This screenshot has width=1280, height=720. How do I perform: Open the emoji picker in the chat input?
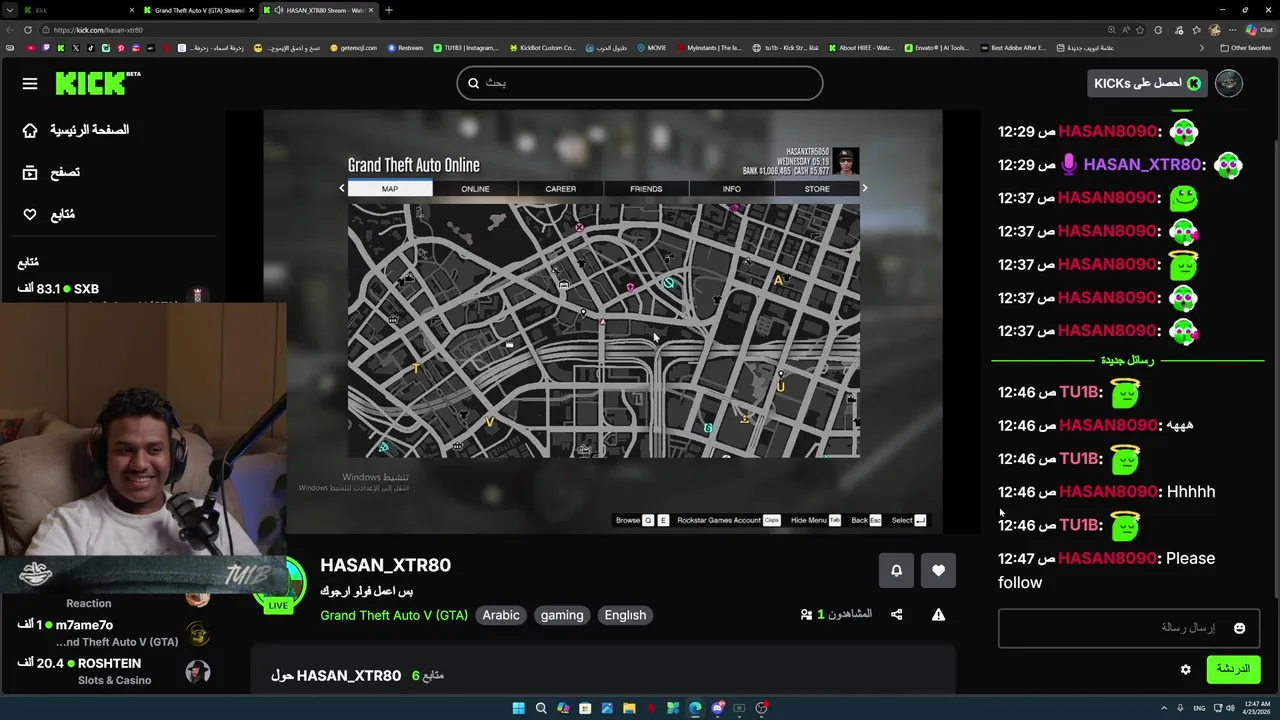click(x=1239, y=628)
